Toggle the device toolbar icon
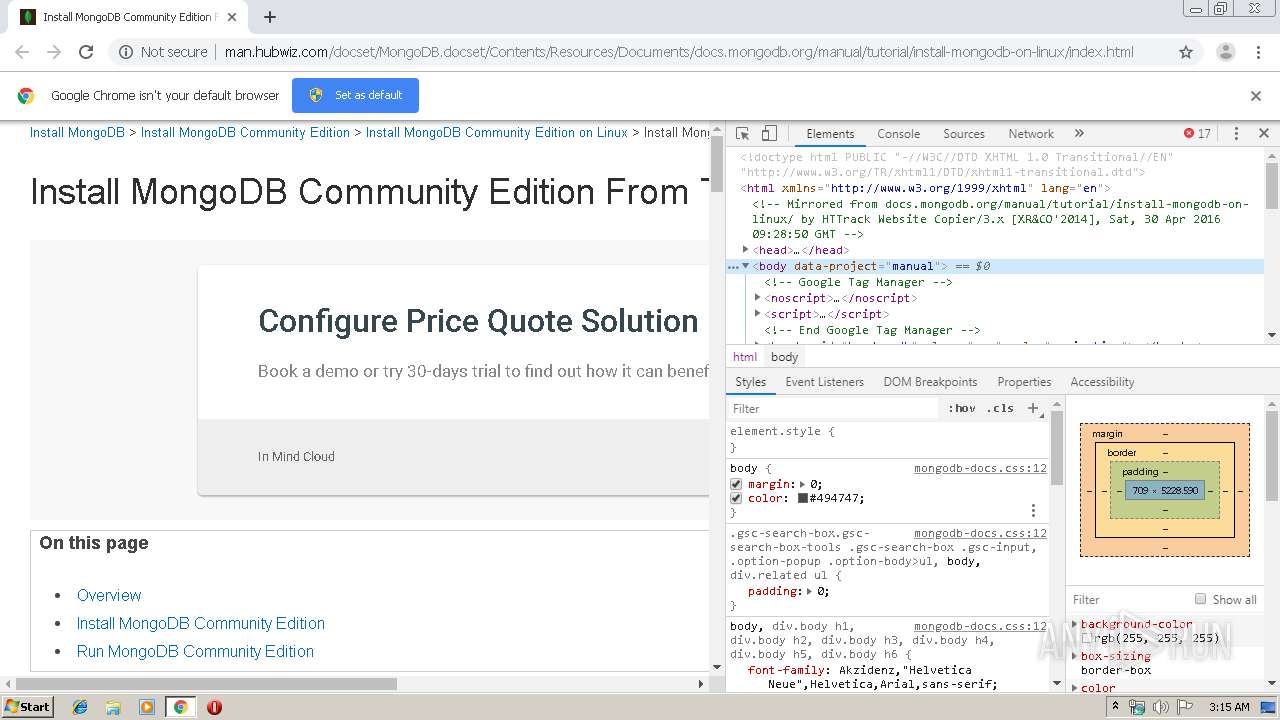Viewport: 1280px width, 720px height. [769, 133]
